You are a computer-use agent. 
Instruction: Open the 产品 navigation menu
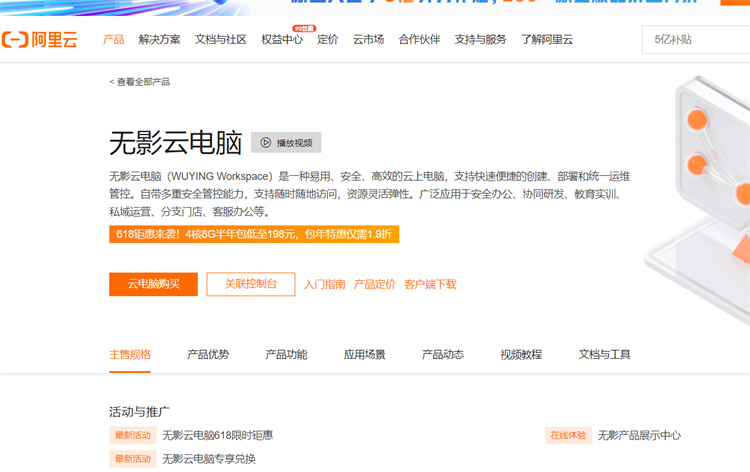114,40
